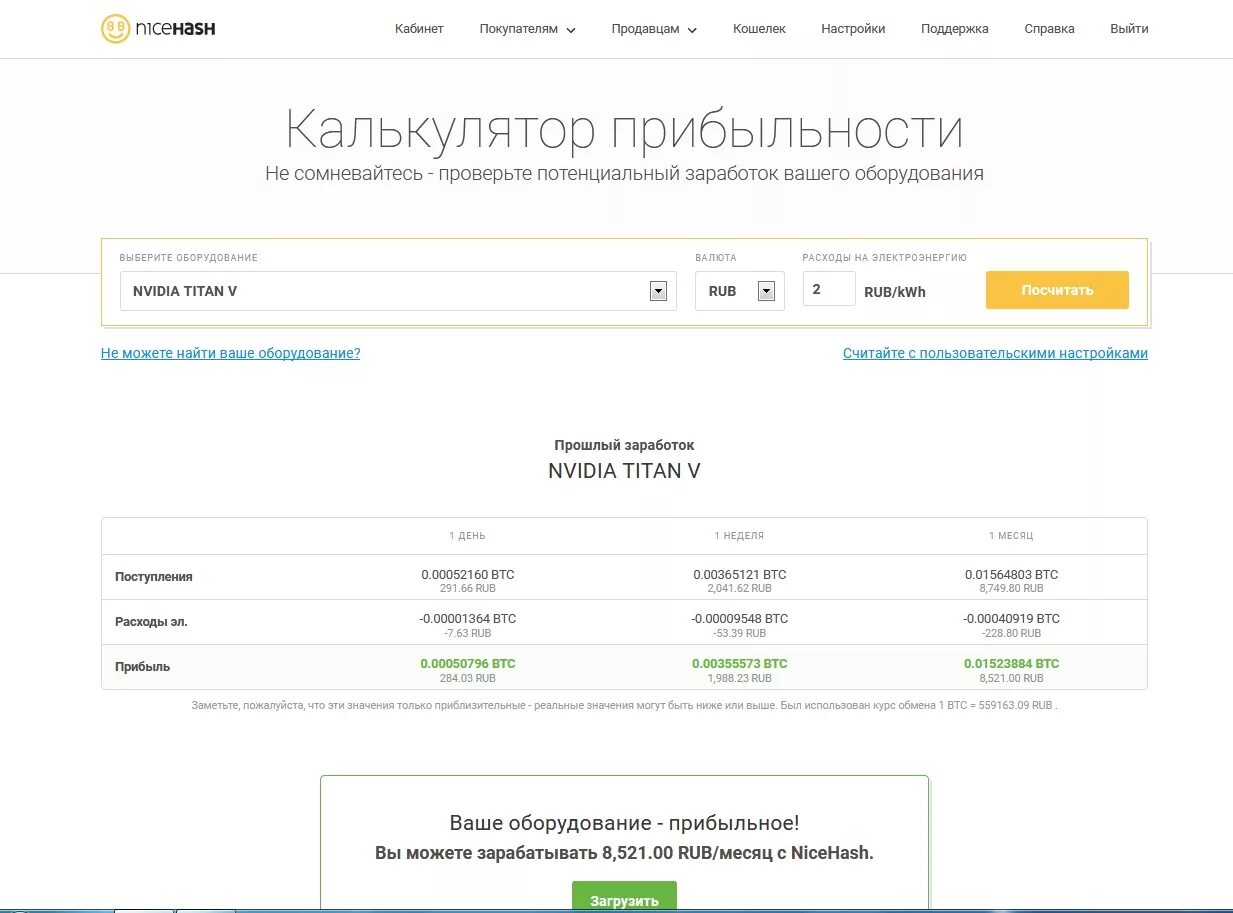Click the Посчитать button

(1057, 290)
